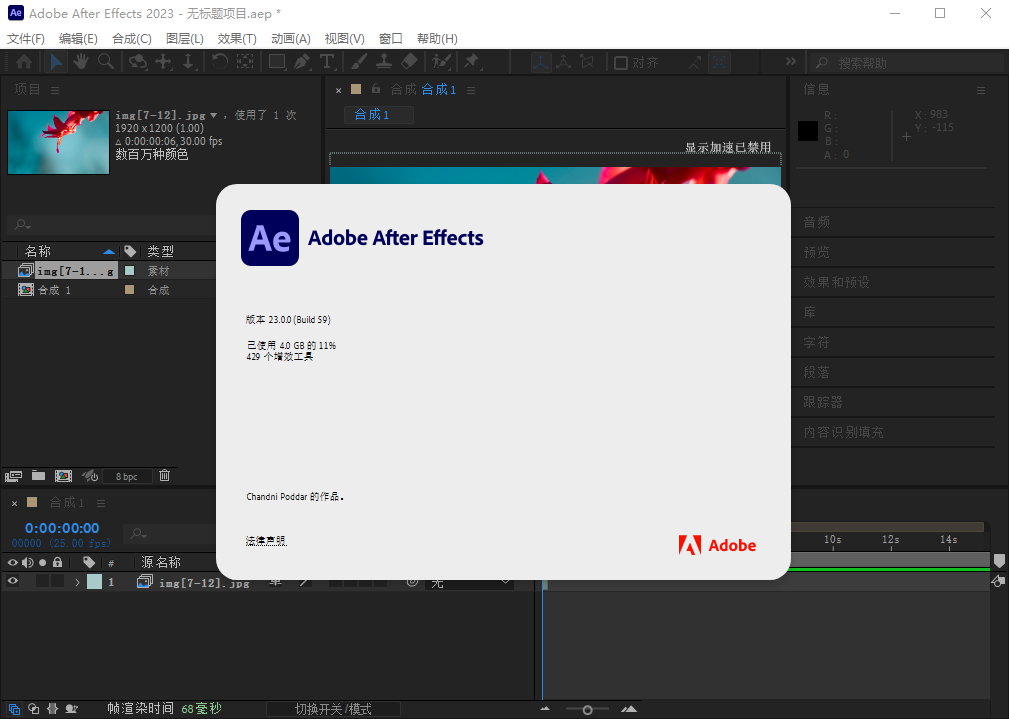Toggle the 对齐 snapping checkbox
Screen dimensions: 1009x719
[621, 62]
